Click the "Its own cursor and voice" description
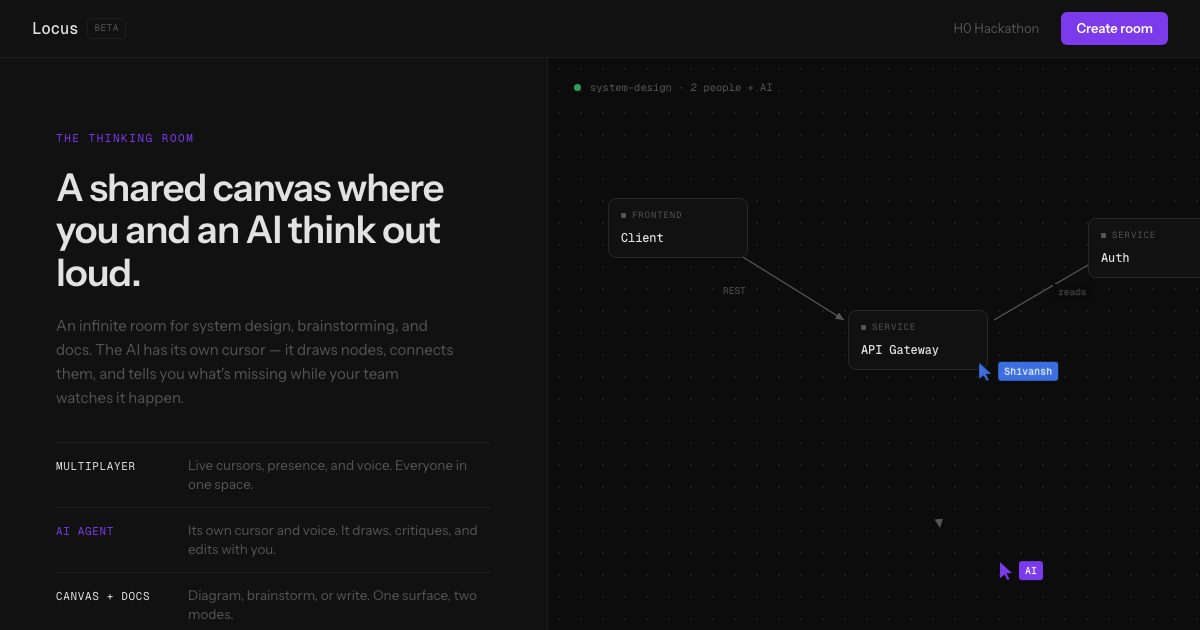The width and height of the screenshot is (1200, 630). coord(333,540)
